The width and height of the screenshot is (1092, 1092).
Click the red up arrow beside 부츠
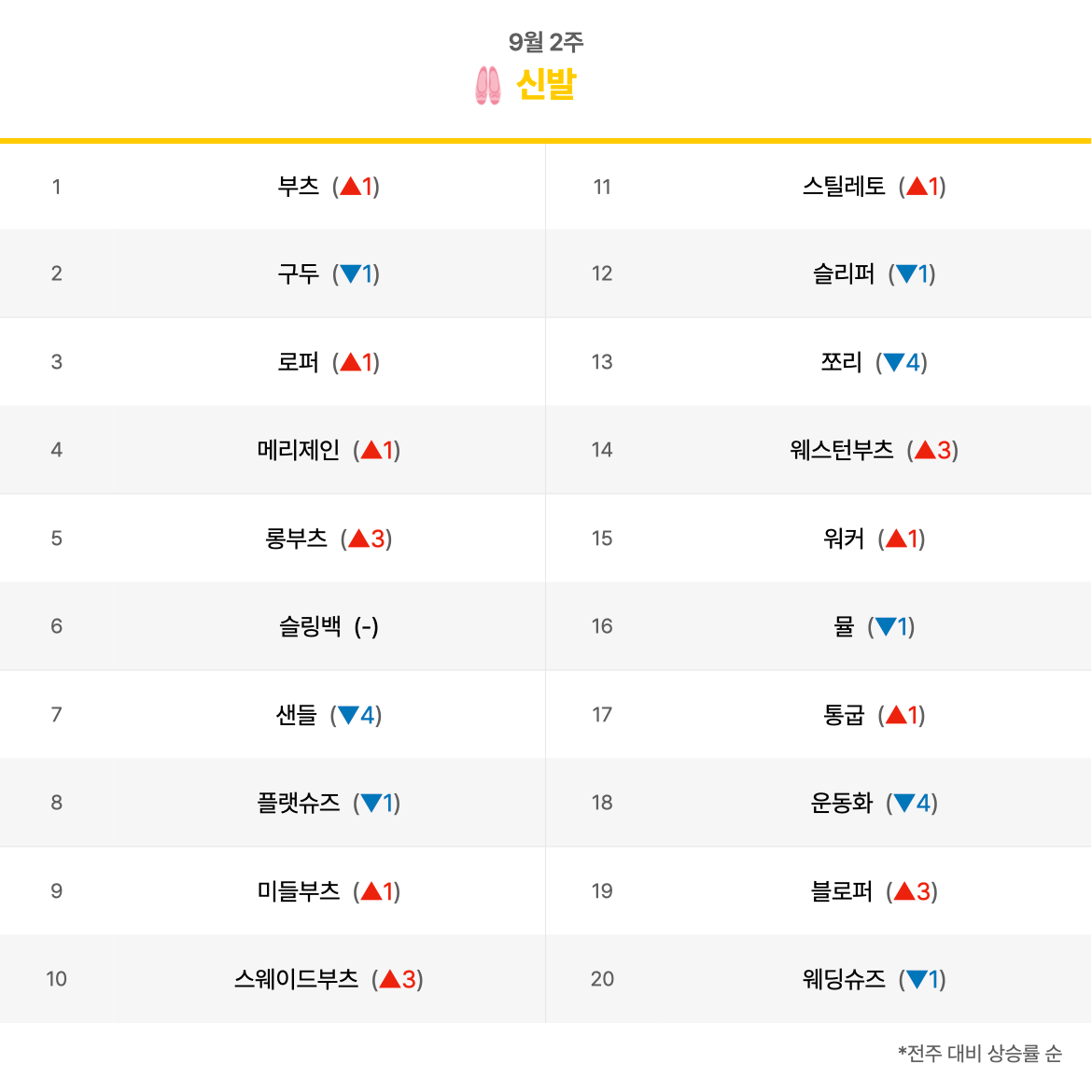(x=350, y=186)
